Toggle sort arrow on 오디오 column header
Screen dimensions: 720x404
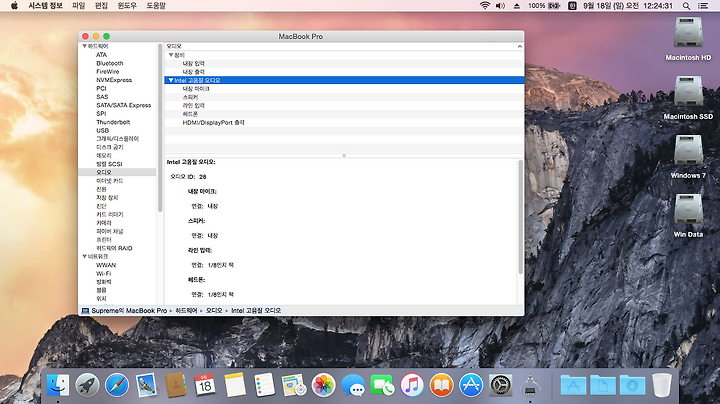click(x=519, y=46)
